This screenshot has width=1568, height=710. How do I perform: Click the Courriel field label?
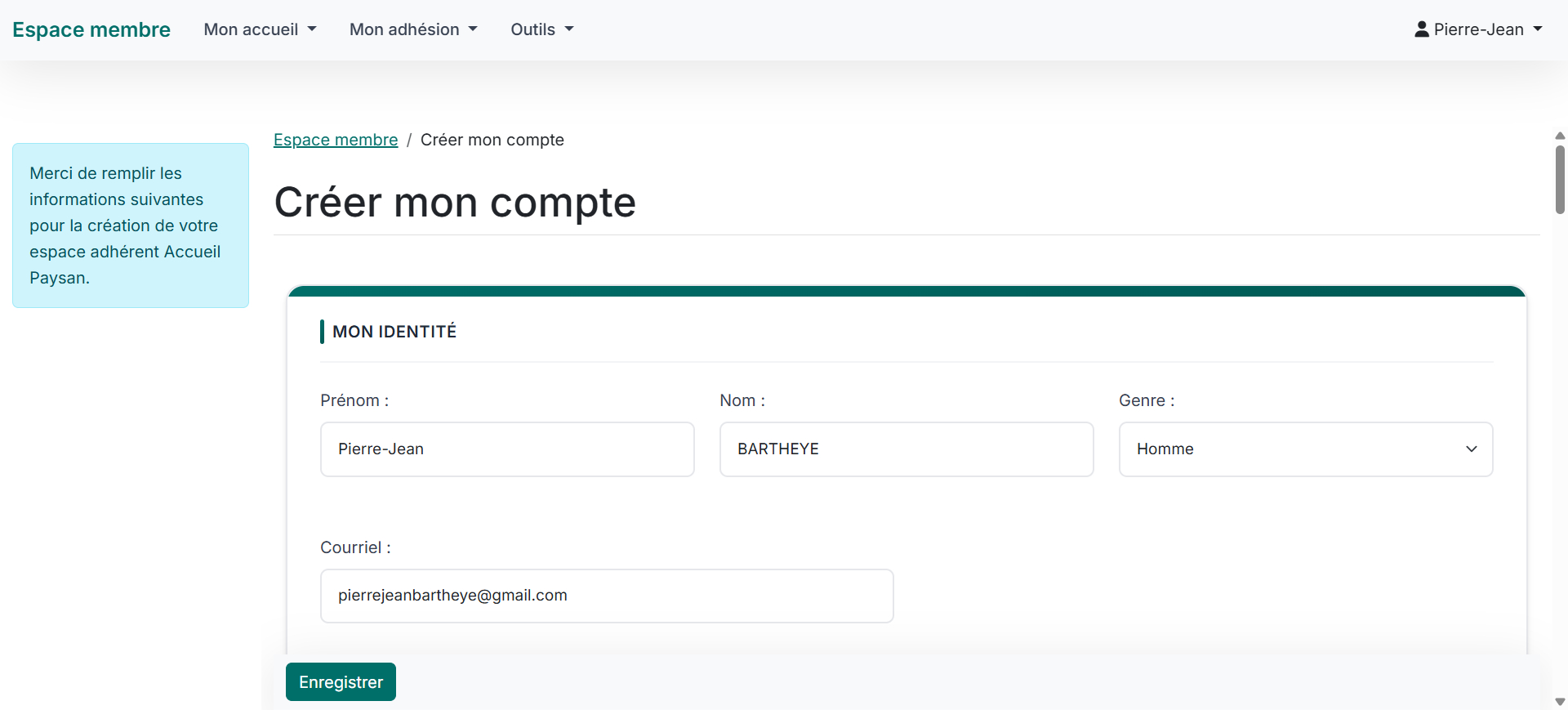(355, 547)
